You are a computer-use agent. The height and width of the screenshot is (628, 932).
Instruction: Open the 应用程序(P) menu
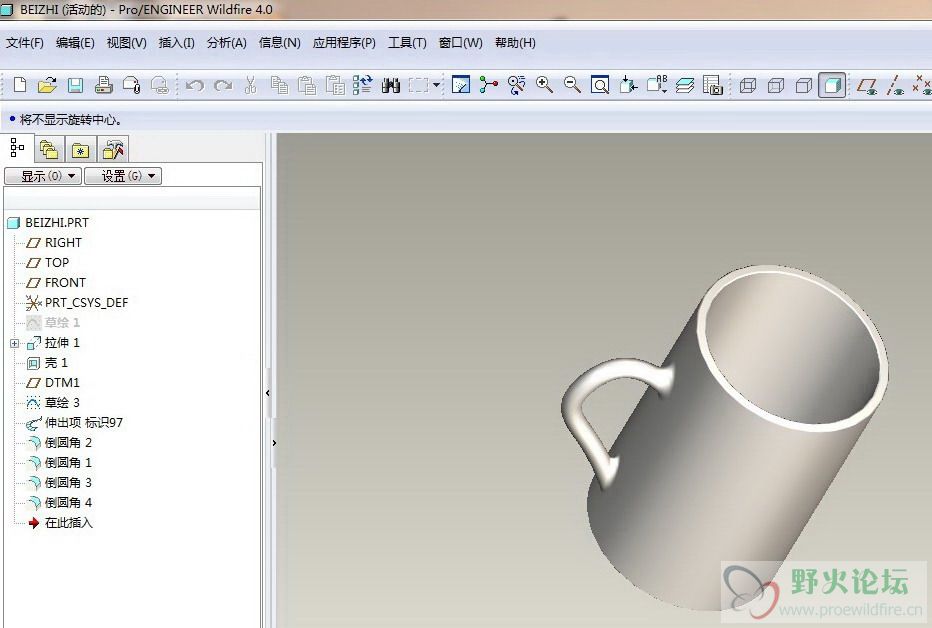click(344, 43)
